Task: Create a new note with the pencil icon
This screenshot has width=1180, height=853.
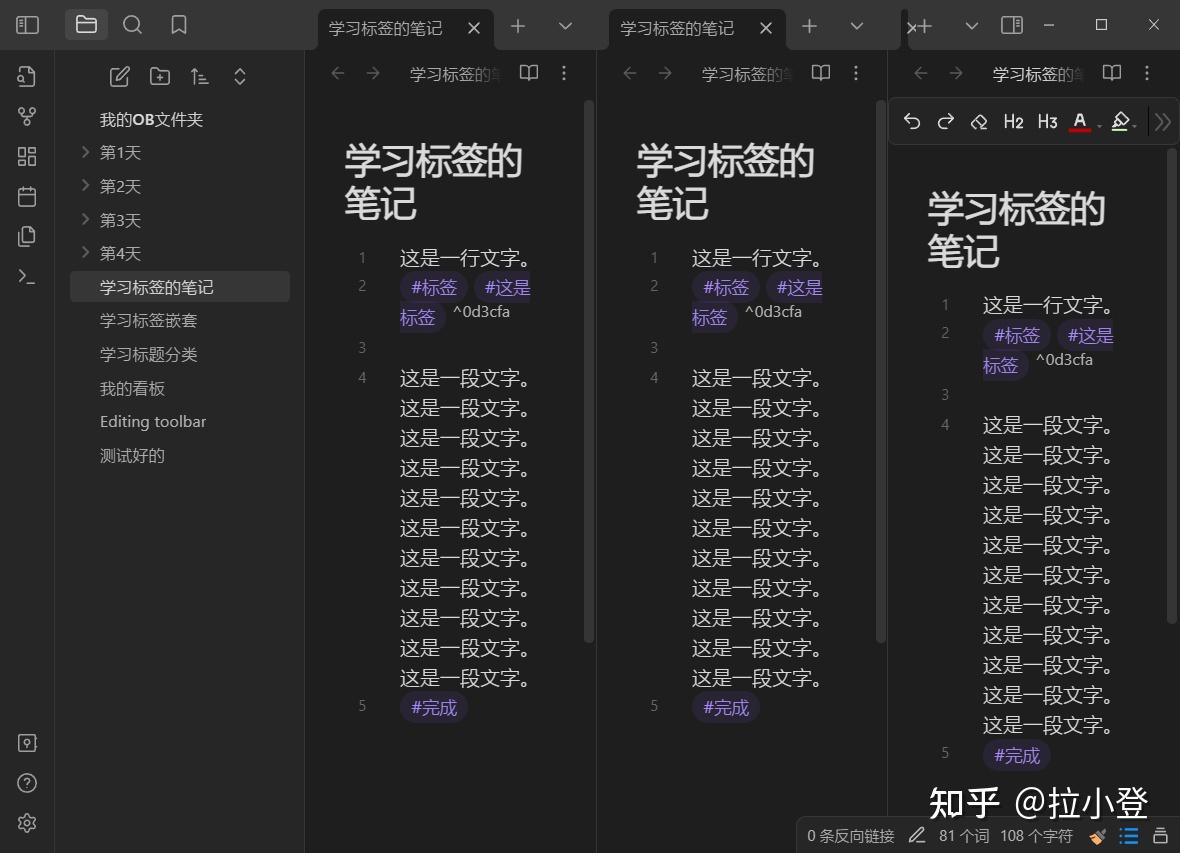Action: [x=119, y=76]
